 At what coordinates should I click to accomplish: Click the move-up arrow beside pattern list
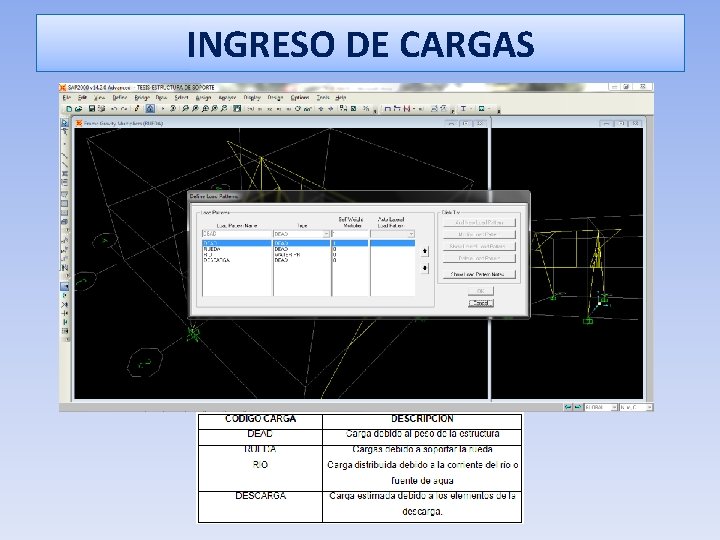click(x=425, y=251)
